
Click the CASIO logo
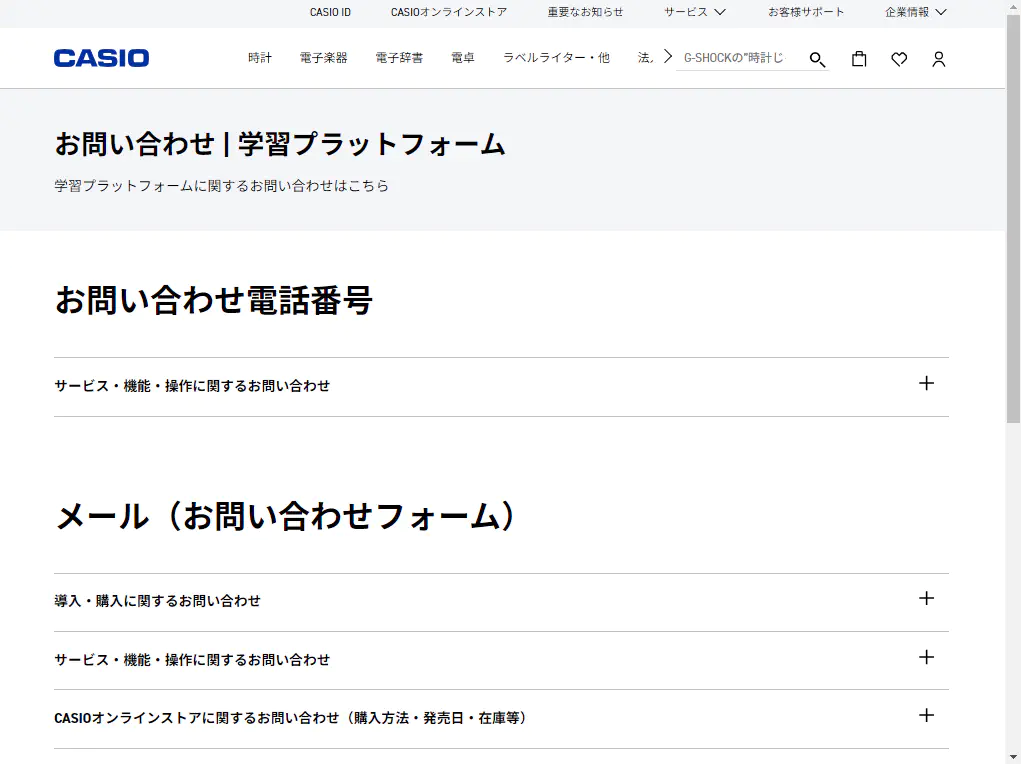[101, 57]
